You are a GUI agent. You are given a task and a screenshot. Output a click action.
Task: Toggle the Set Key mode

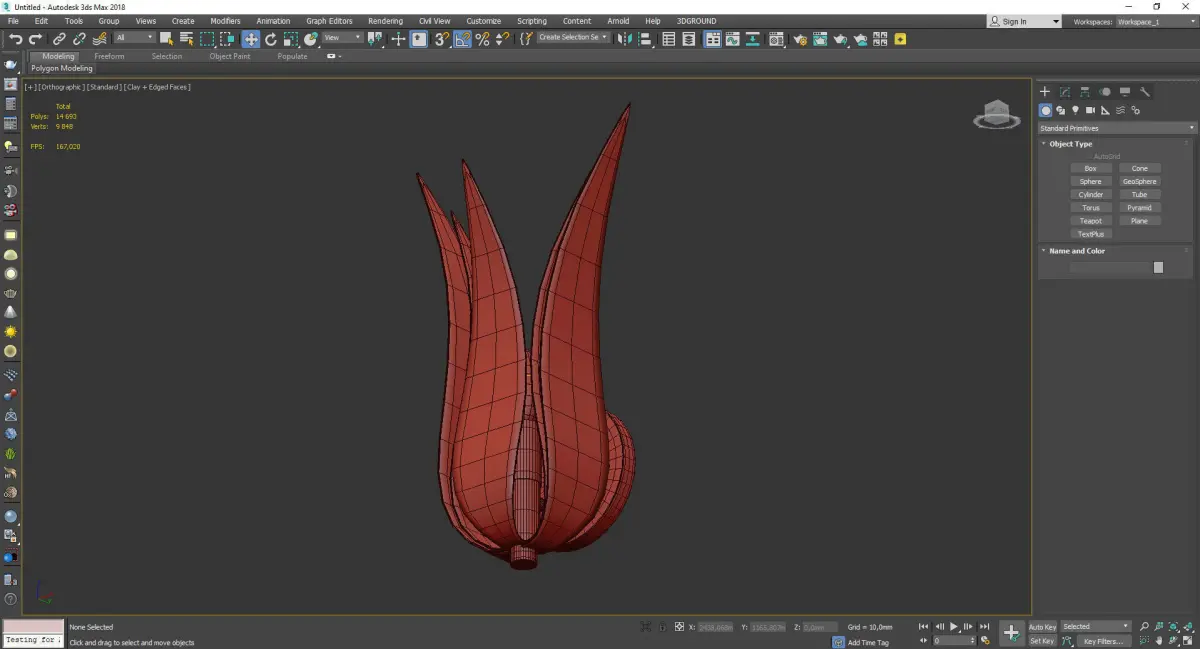coord(1042,641)
